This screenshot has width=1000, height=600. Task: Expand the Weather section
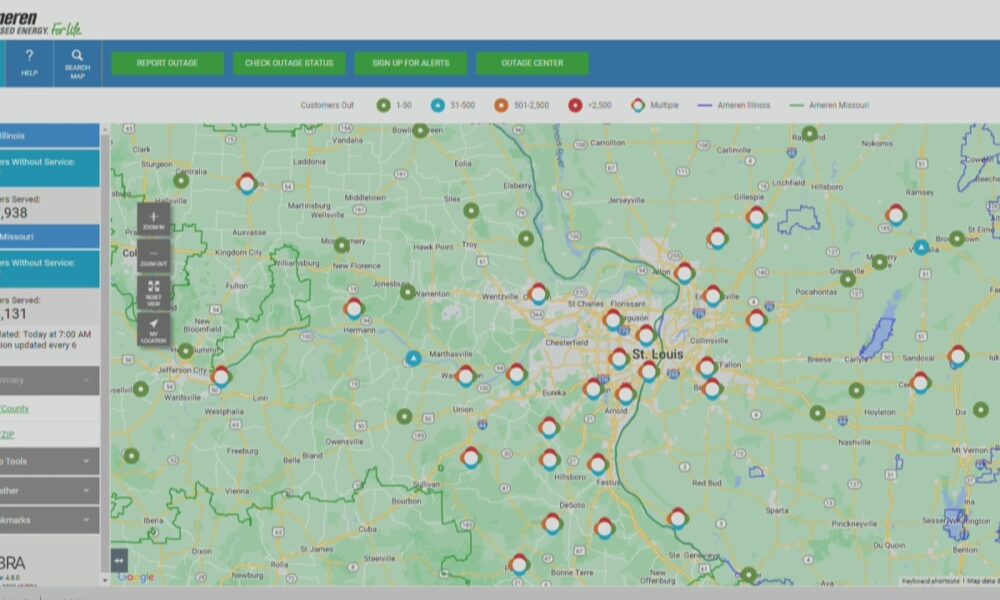49,491
